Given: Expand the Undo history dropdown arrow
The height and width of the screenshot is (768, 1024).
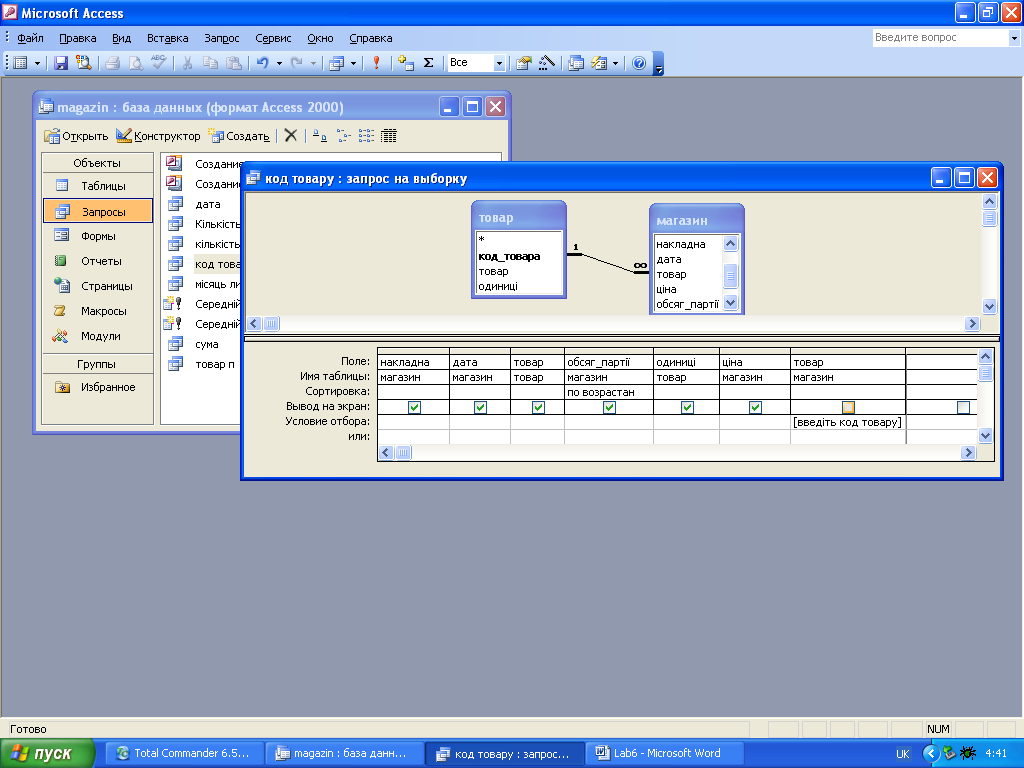Looking at the screenshot, I should pyautogui.click(x=279, y=63).
